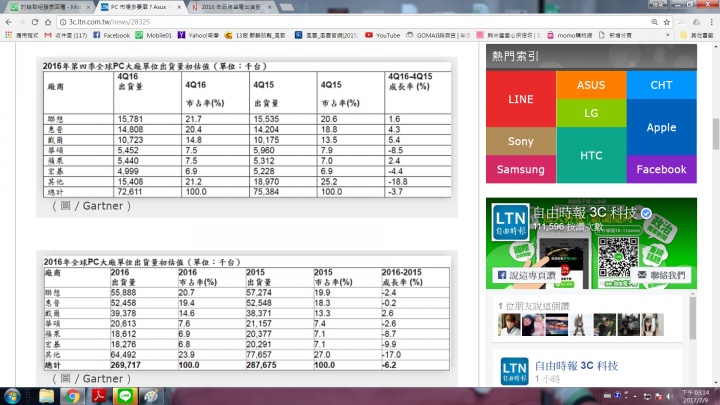Viewport: 720px width, 405px height.
Task: Open the Windows Start menu
Action: [x=12, y=396]
